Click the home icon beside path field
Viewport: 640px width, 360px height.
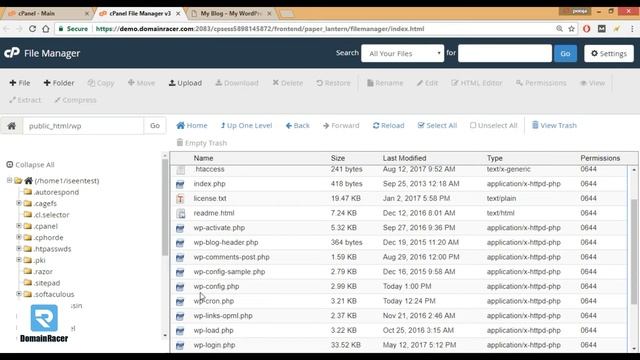click(x=11, y=126)
